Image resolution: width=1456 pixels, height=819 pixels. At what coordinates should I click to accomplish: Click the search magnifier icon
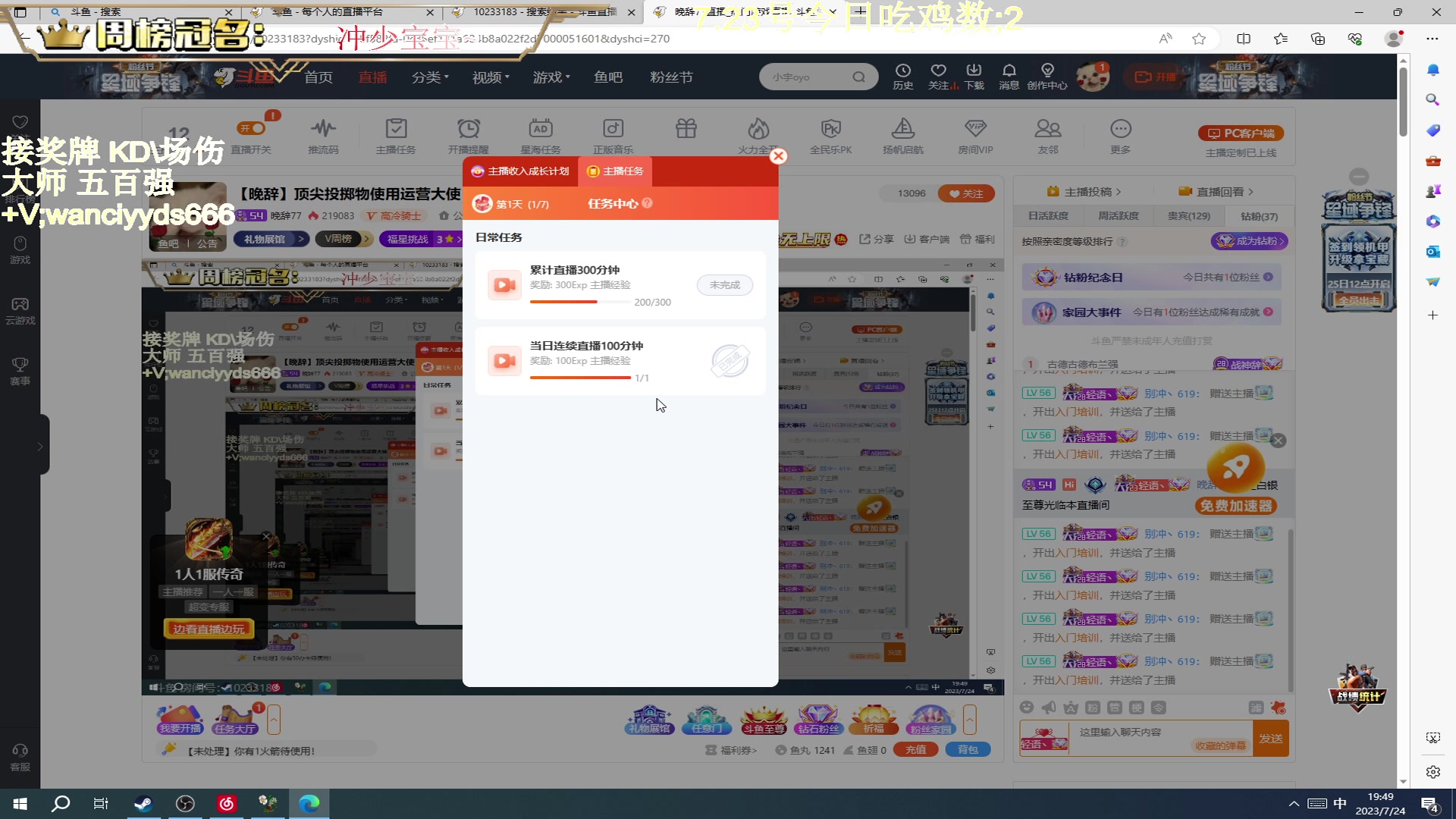pos(858,77)
